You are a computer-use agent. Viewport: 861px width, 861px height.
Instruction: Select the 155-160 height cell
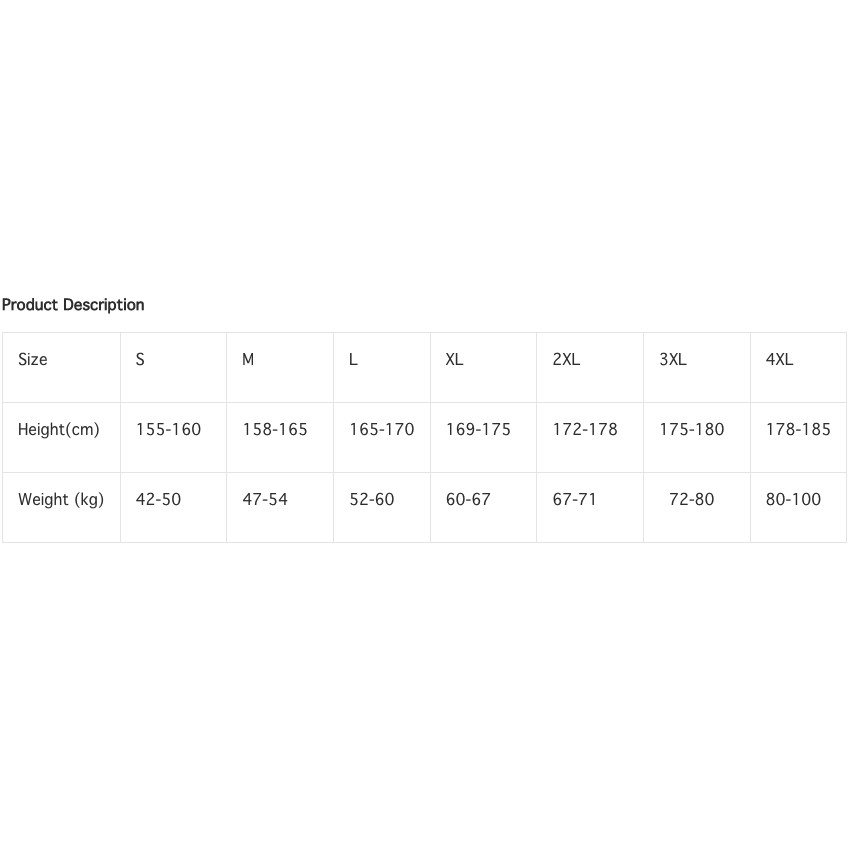pos(168,430)
